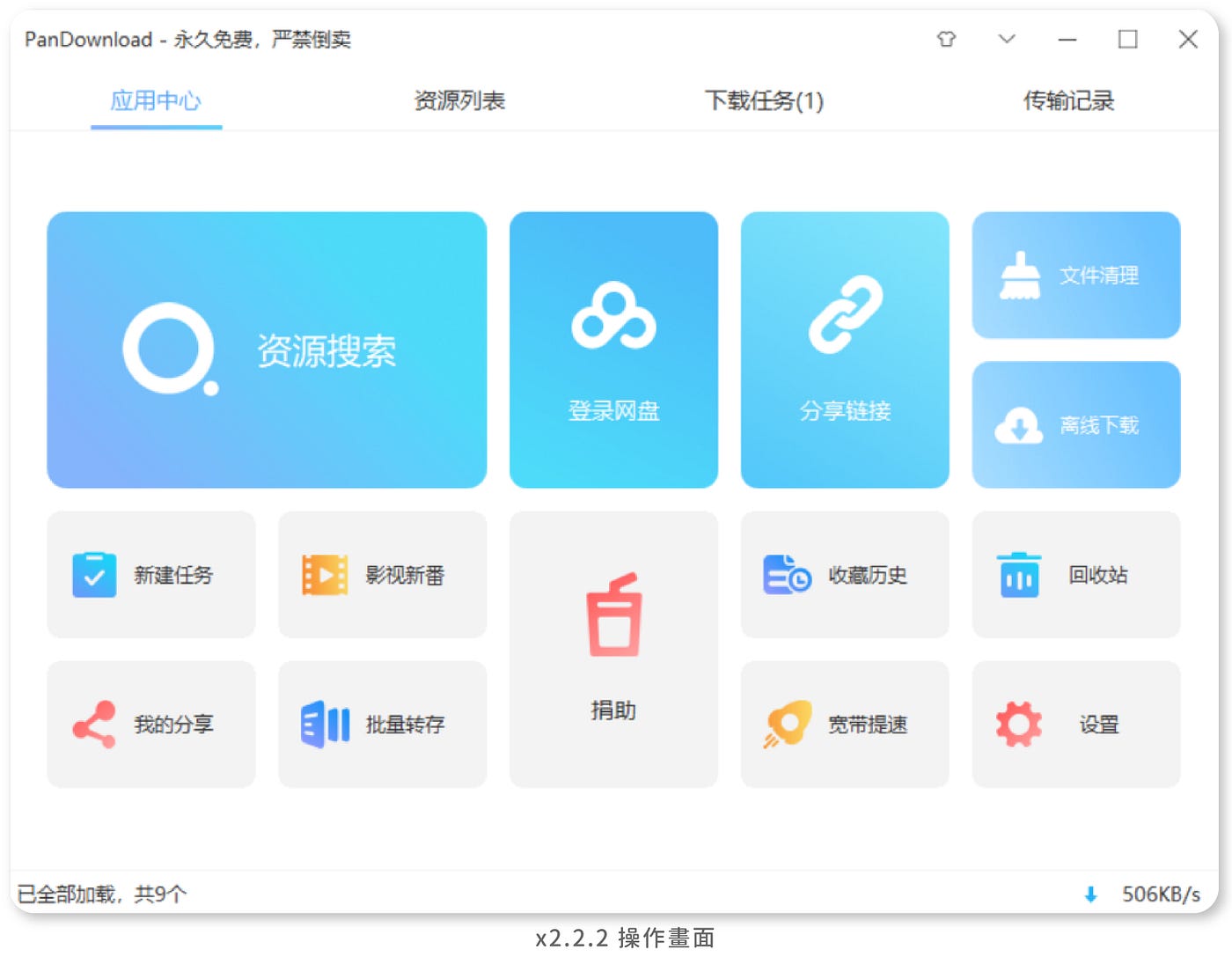Screen dimensions: 1232x957
Task: Open 宽带提速 label
Action: pos(867,725)
